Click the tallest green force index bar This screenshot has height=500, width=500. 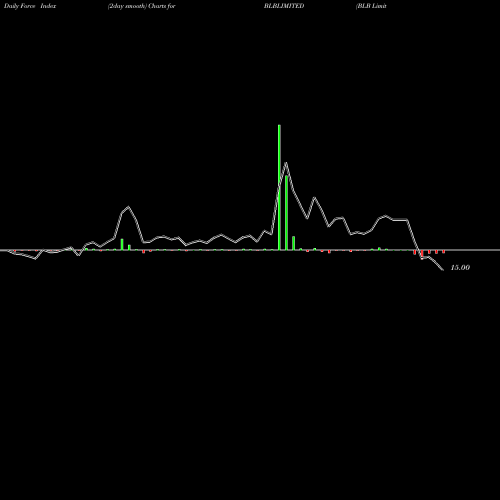pos(279,187)
